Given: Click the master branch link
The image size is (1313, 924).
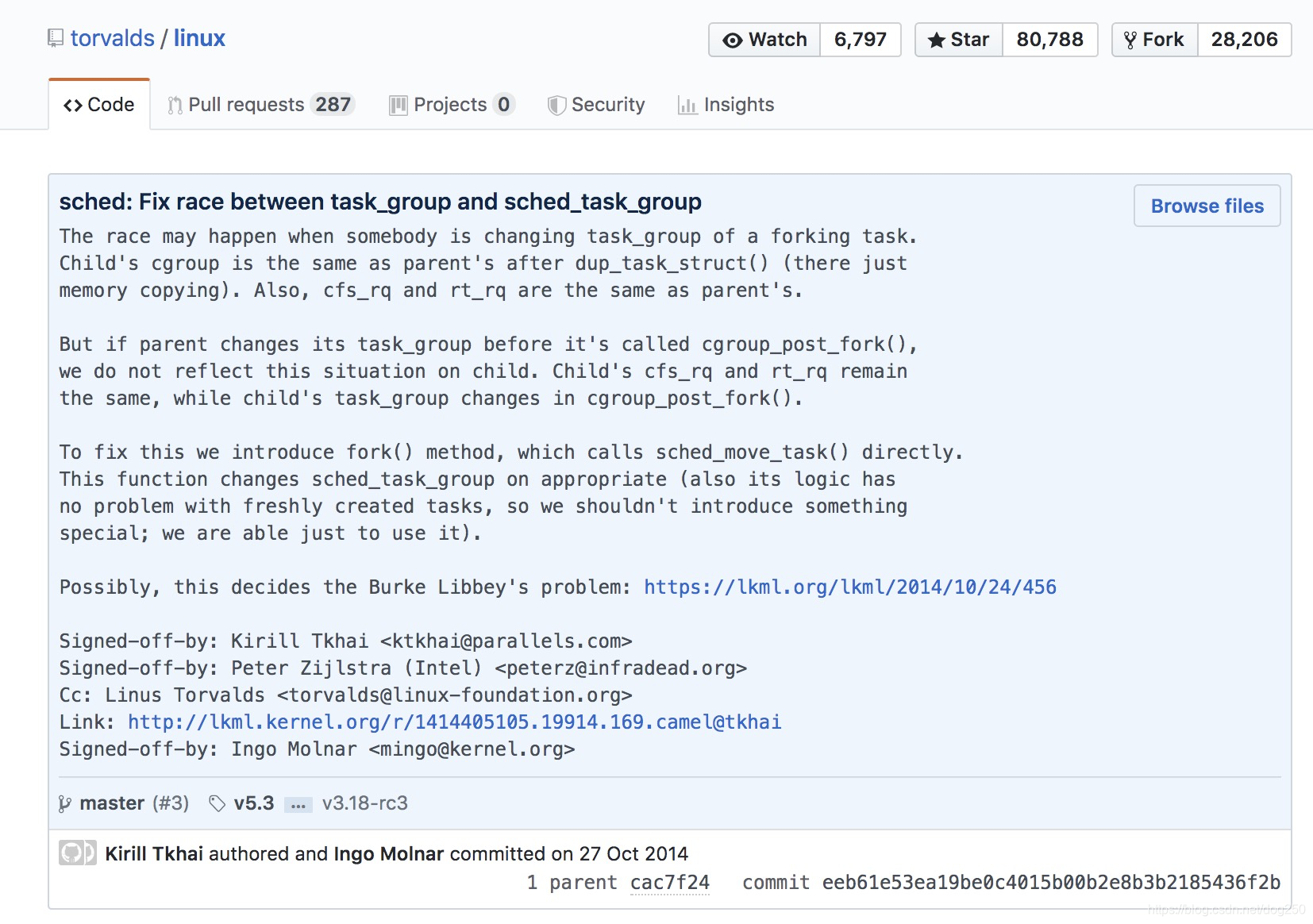Looking at the screenshot, I should (x=112, y=803).
